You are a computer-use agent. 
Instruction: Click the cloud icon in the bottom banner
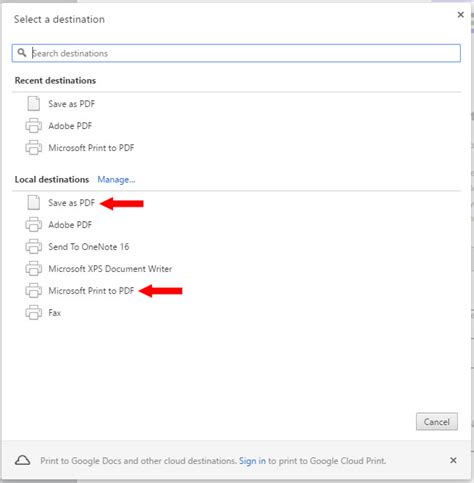tap(23, 460)
